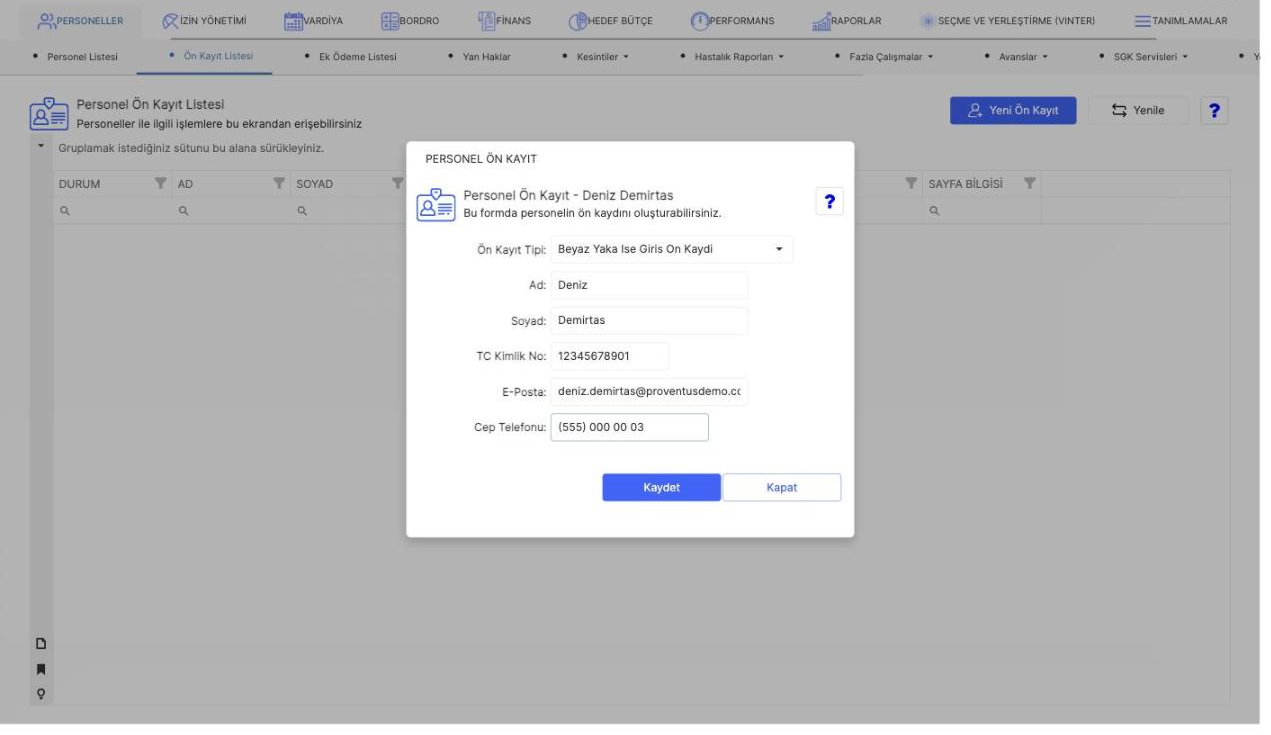Click the help icon in the Personel Ön Kayıt dialog
This screenshot has height=735, width=1271.
(x=829, y=201)
